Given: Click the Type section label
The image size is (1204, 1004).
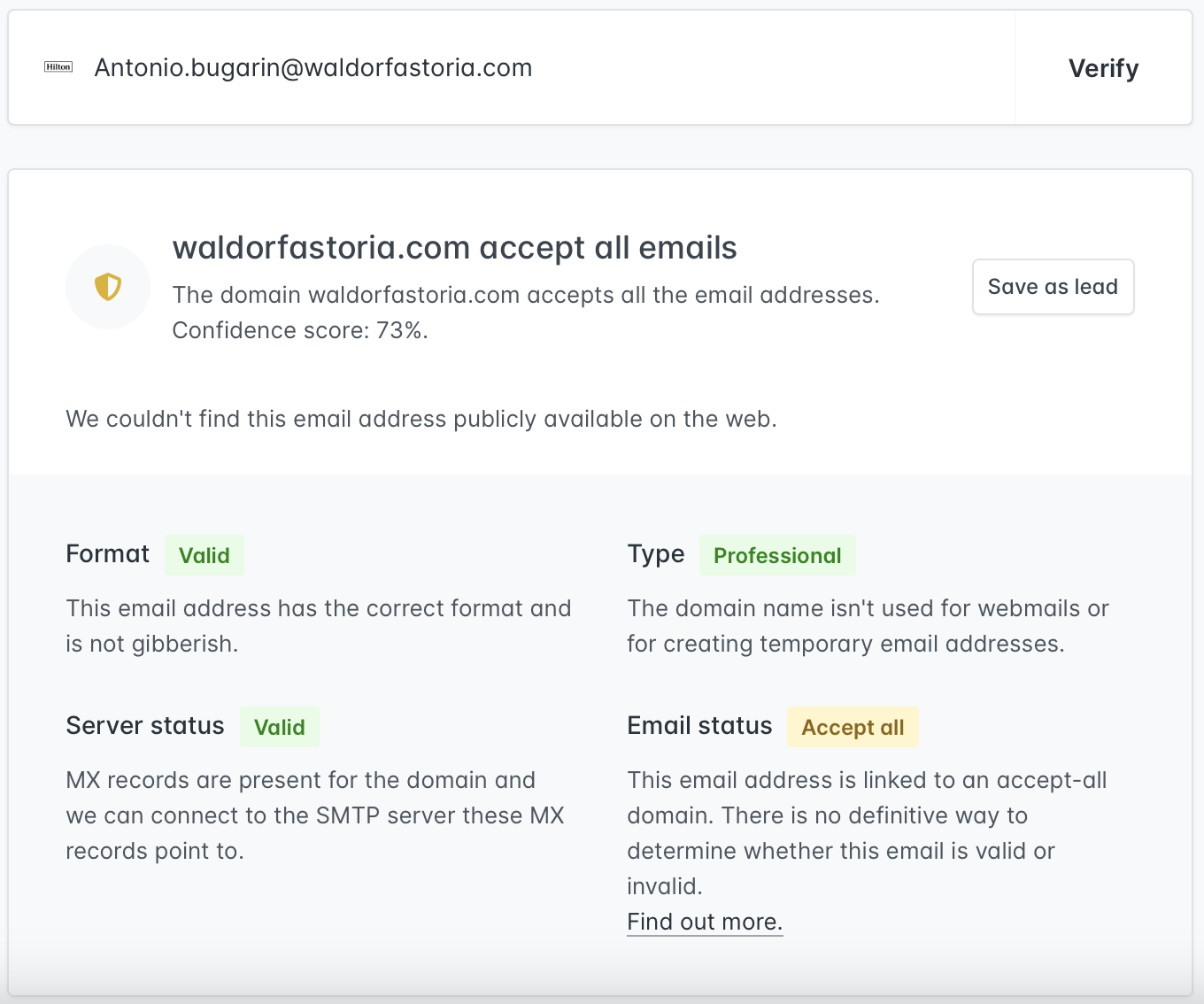Looking at the screenshot, I should (656, 554).
